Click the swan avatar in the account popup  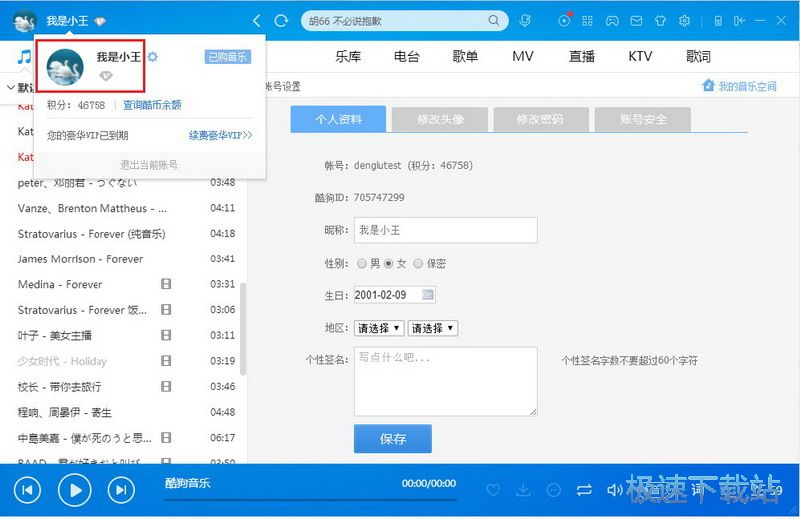(65, 67)
